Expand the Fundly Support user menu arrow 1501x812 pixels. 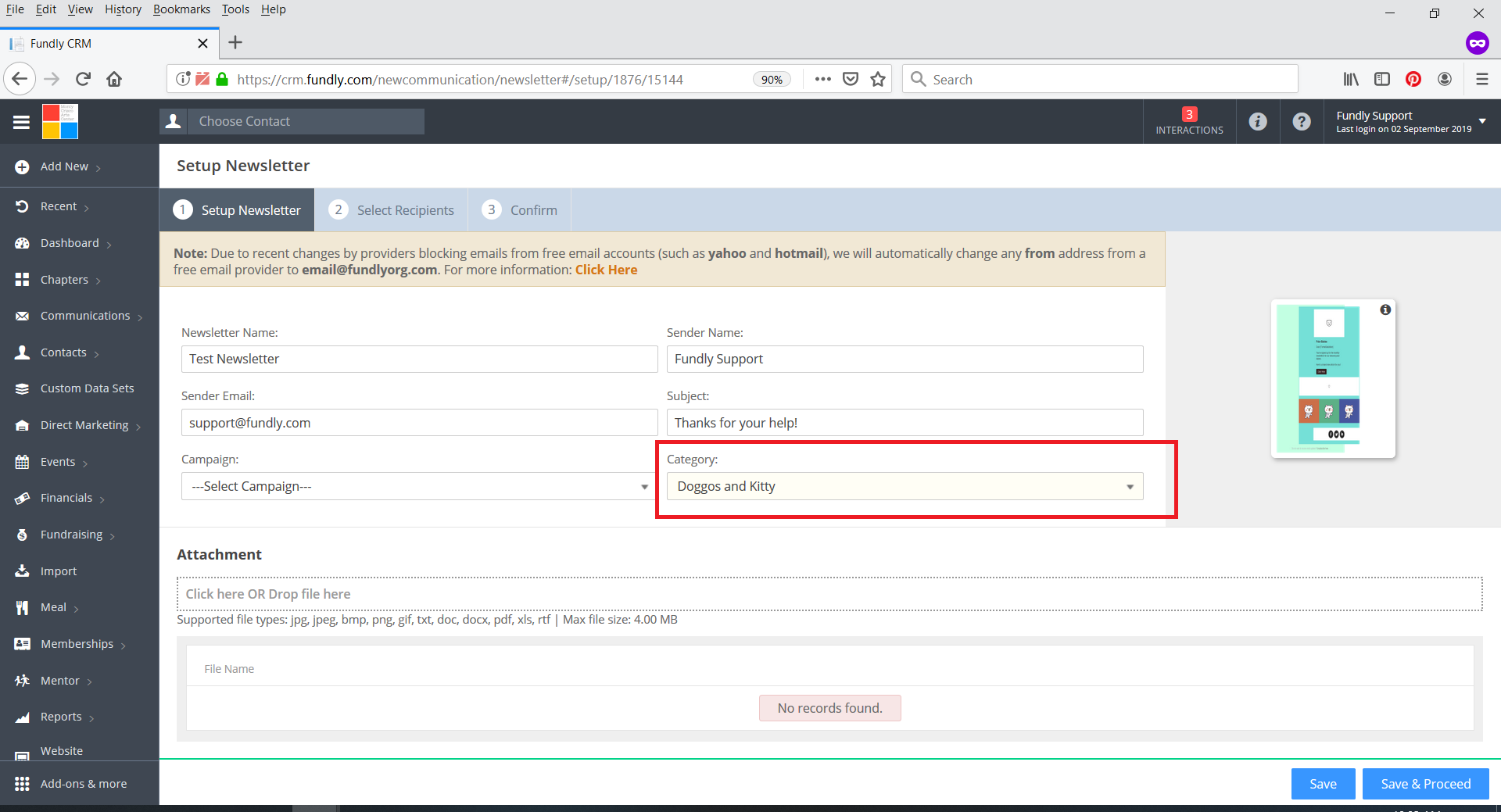pos(1482,121)
